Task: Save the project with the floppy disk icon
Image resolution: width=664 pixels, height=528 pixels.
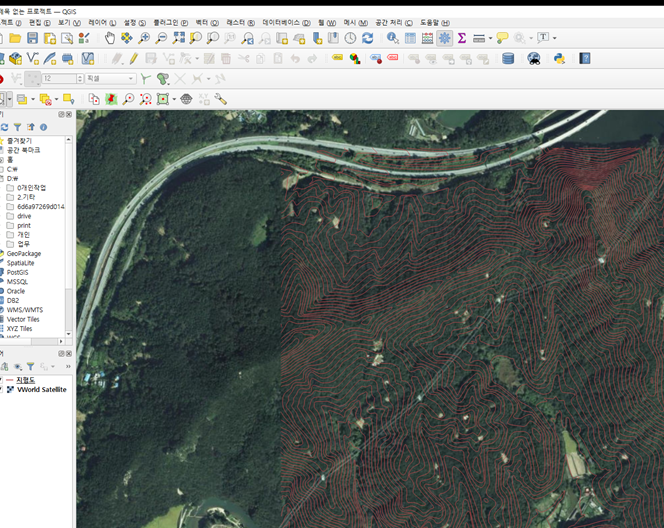Action: [x=32, y=39]
